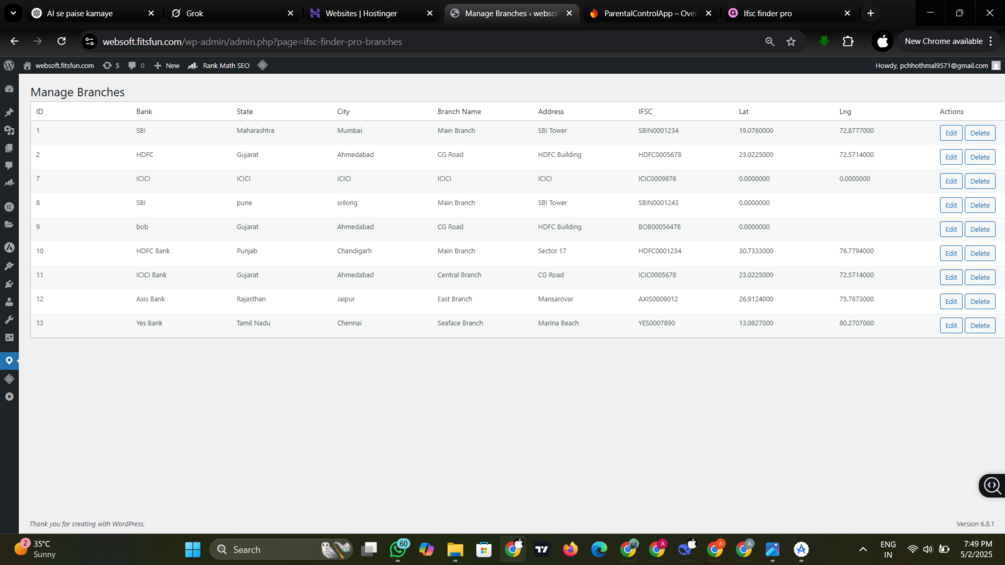Open Howdy user account menu
The height and width of the screenshot is (565, 1005).
pyautogui.click(x=937, y=65)
